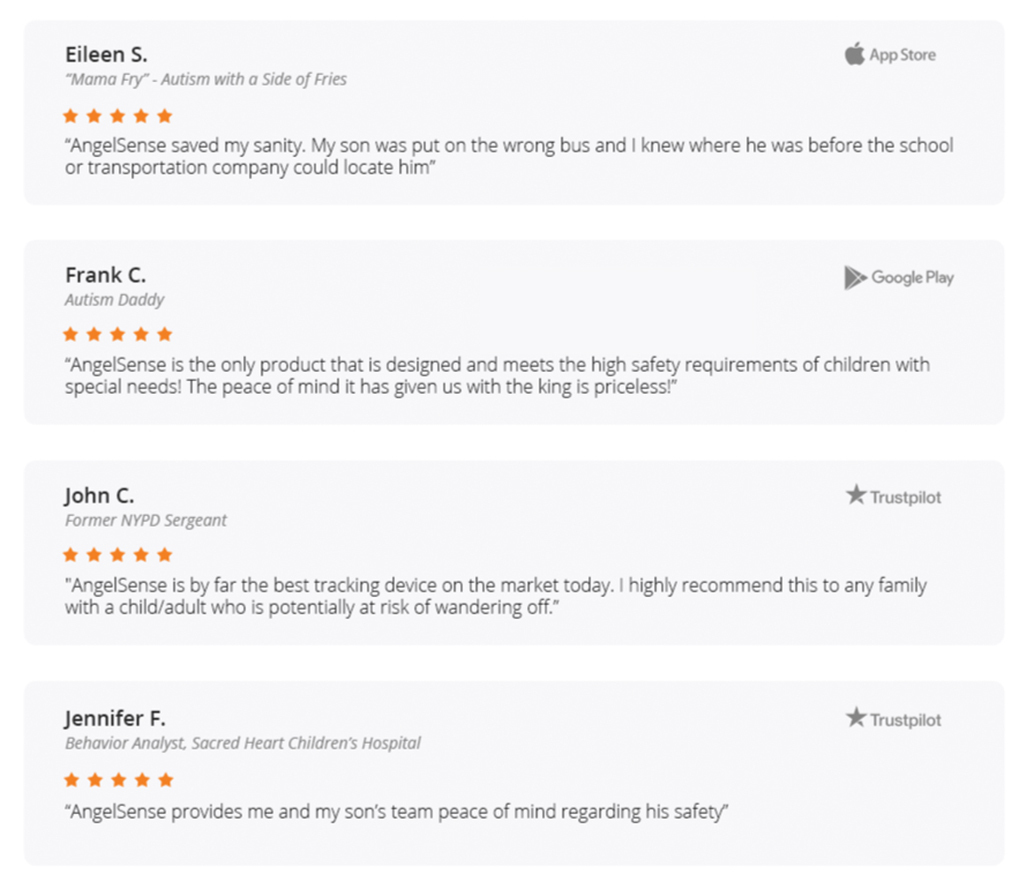Click Trustpilot logo on Jennifer F. review
This screenshot has width=1024, height=894.
click(893, 719)
